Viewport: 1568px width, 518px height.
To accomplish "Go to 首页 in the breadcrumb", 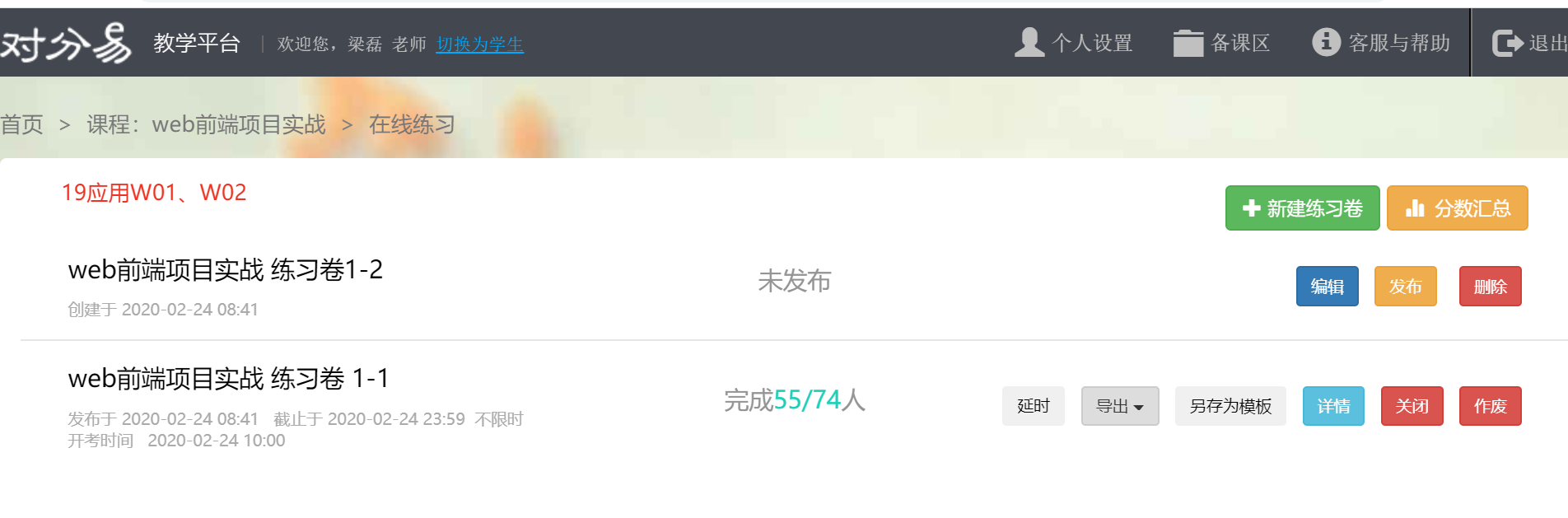I will point(21,124).
